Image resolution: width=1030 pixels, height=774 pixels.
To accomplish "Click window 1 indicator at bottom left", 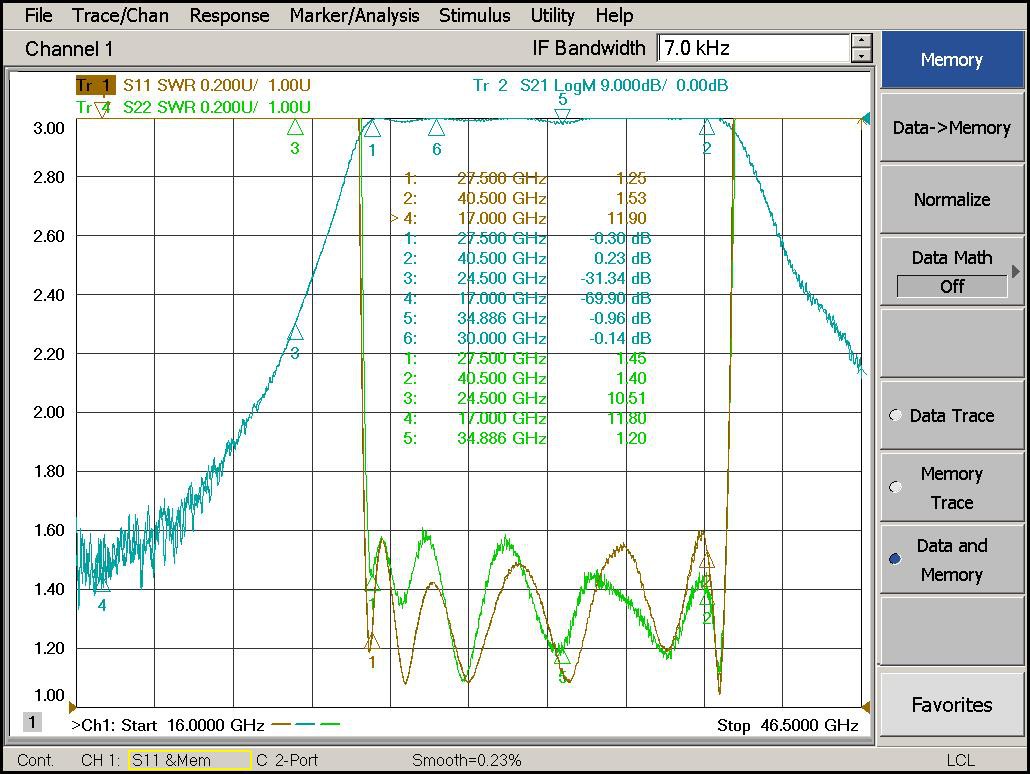I will point(32,722).
